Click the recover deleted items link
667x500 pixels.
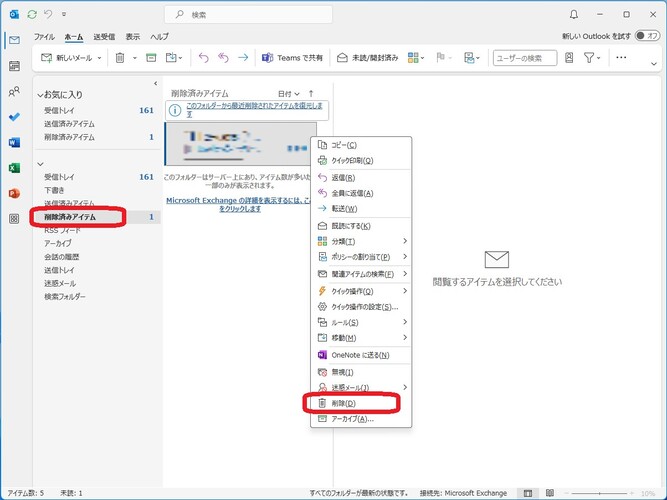(254, 109)
